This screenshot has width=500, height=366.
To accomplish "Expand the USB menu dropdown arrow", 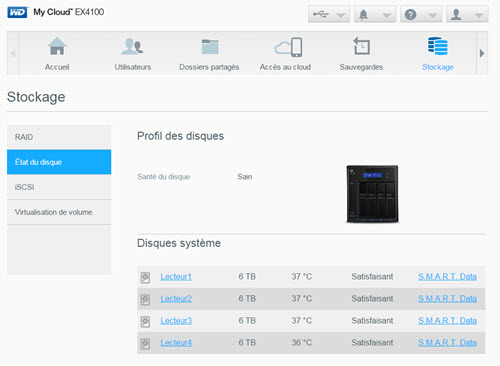I will click(x=341, y=15).
